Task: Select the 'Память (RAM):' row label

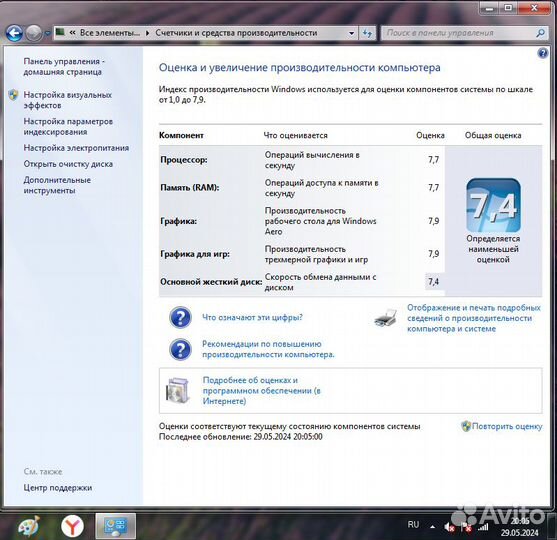Action: [190, 188]
